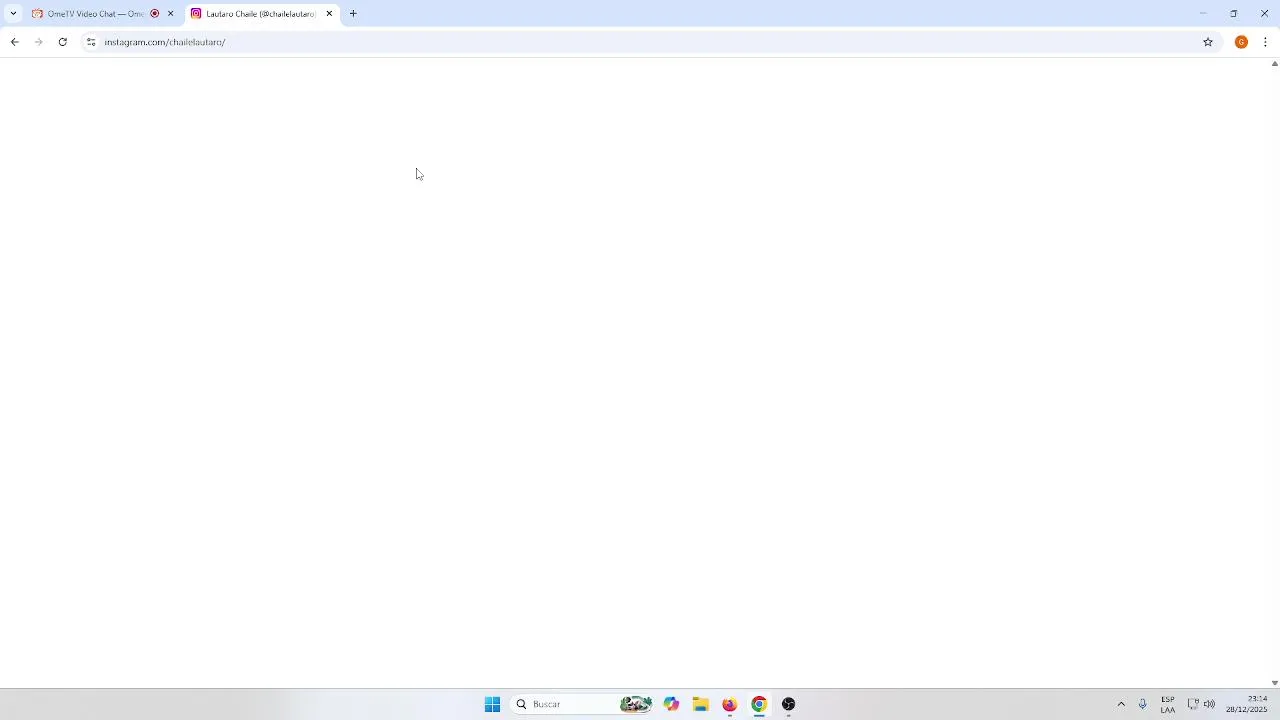Image resolution: width=1280 pixels, height=720 pixels.
Task: Click the microphone tray icon
Action: click(1143, 704)
